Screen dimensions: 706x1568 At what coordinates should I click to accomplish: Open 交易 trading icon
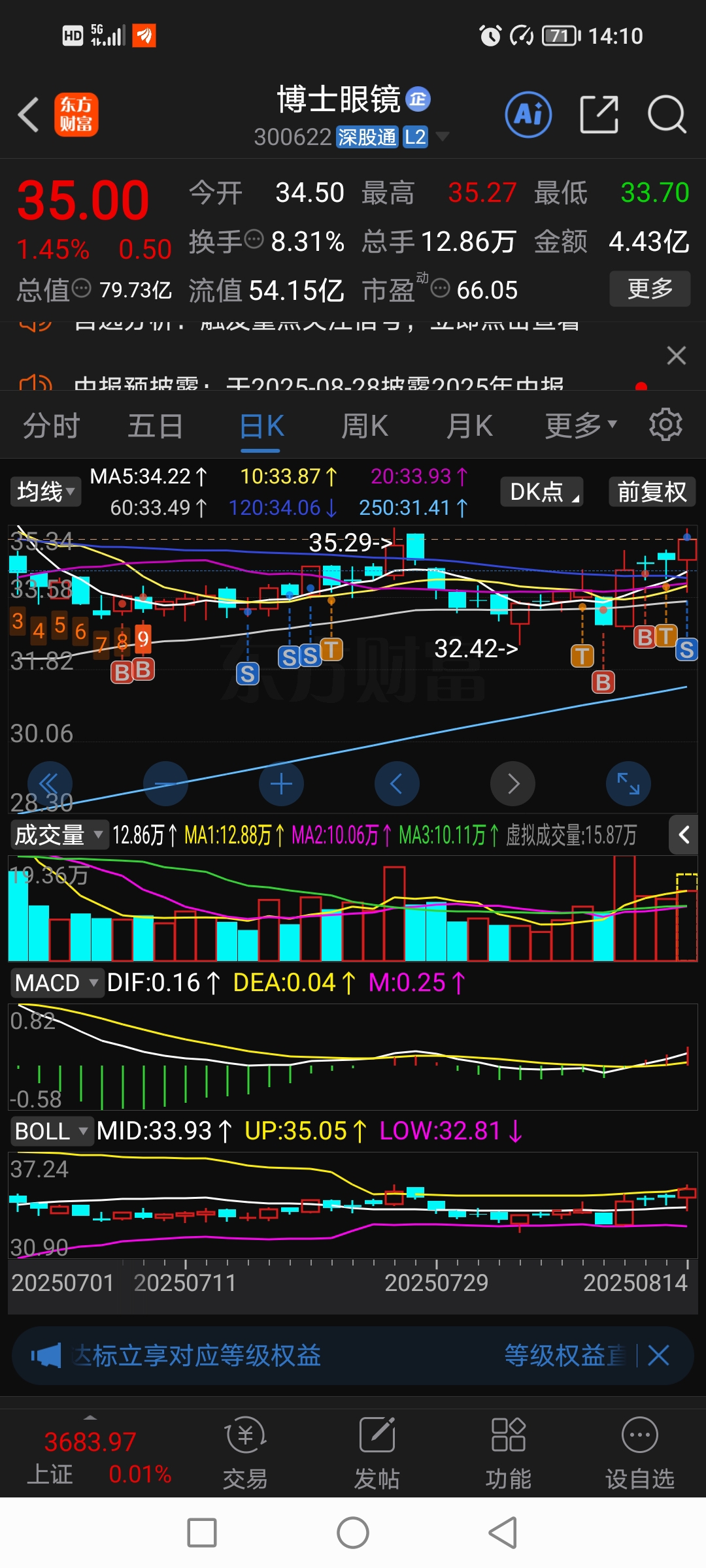(x=245, y=1453)
